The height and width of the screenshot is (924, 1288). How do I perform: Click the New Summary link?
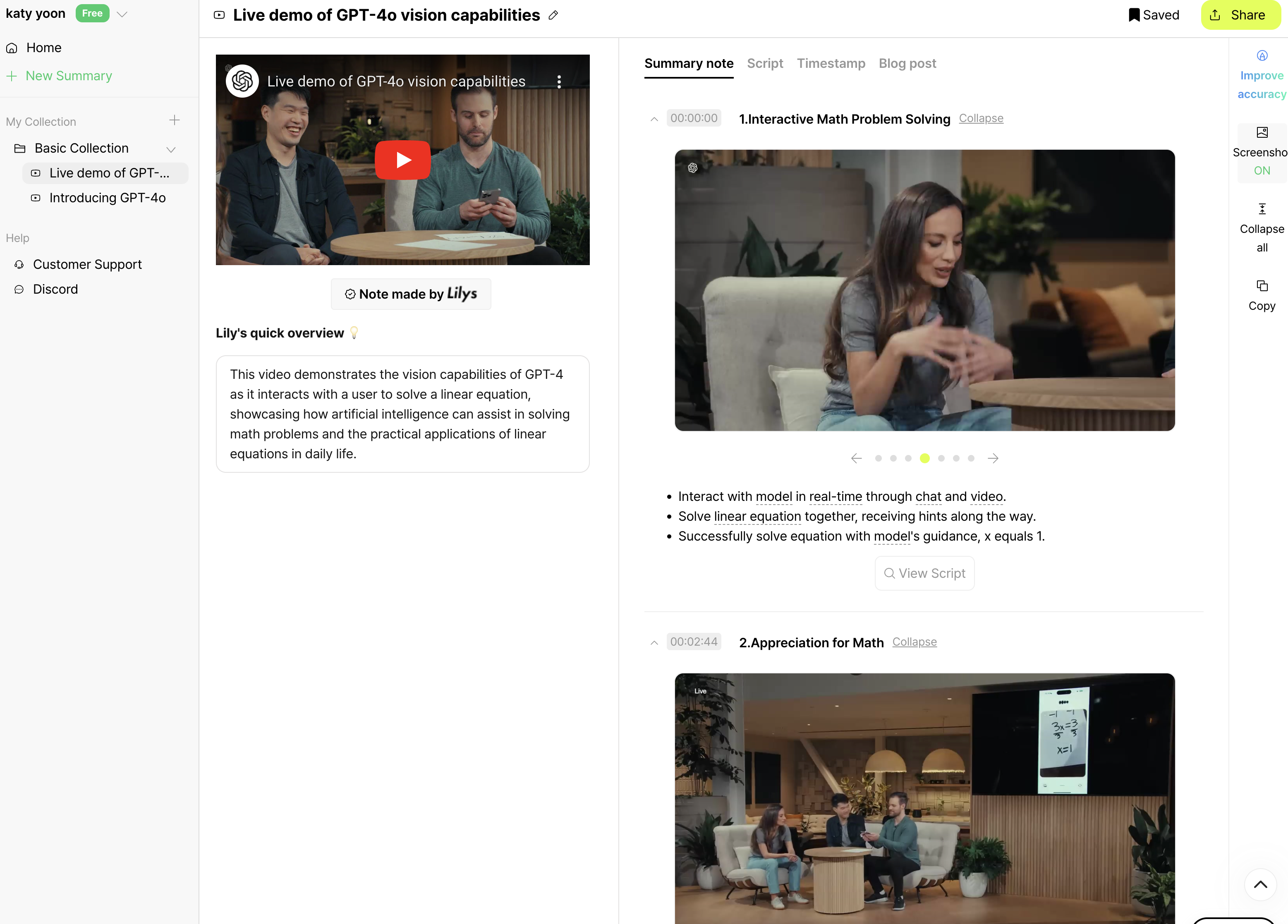[x=69, y=76]
